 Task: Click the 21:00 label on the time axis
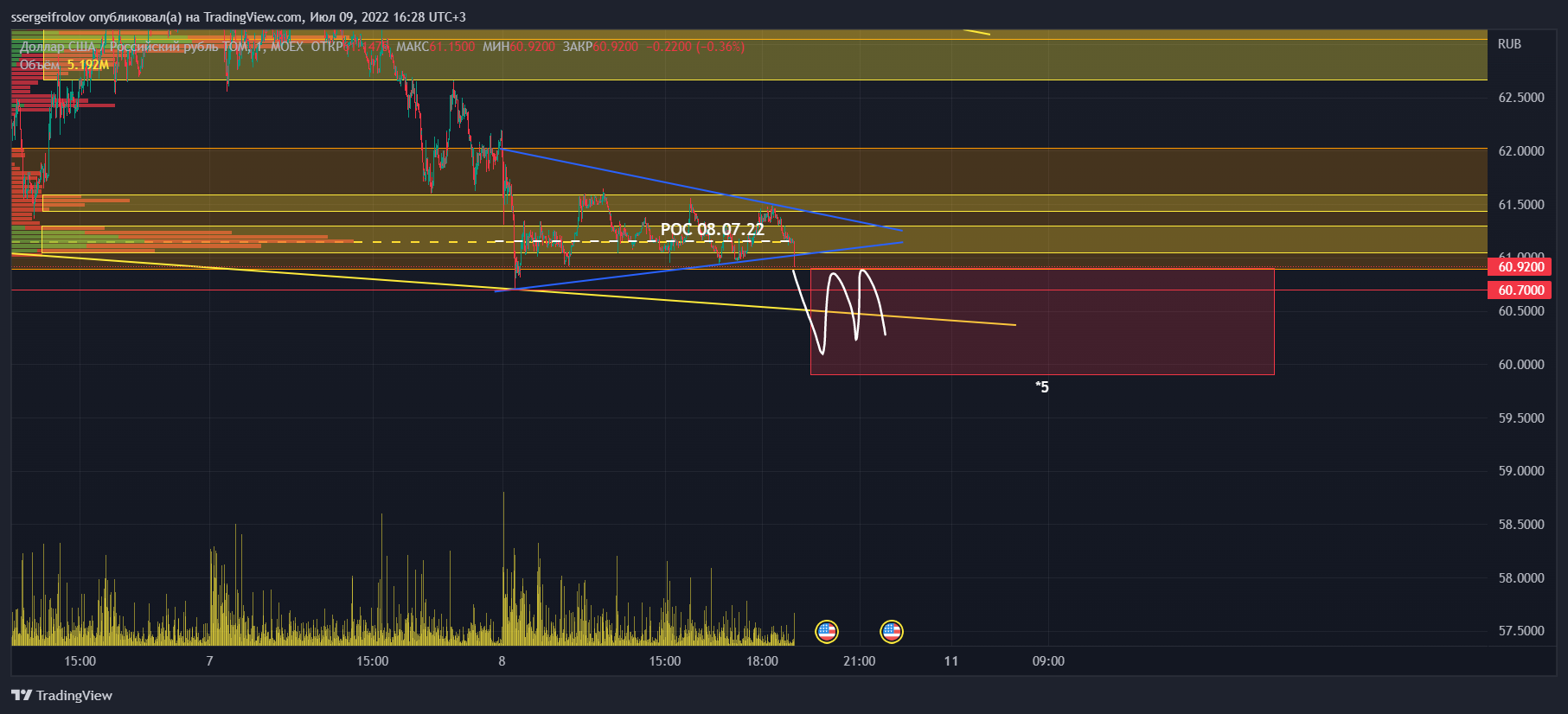pos(859,661)
